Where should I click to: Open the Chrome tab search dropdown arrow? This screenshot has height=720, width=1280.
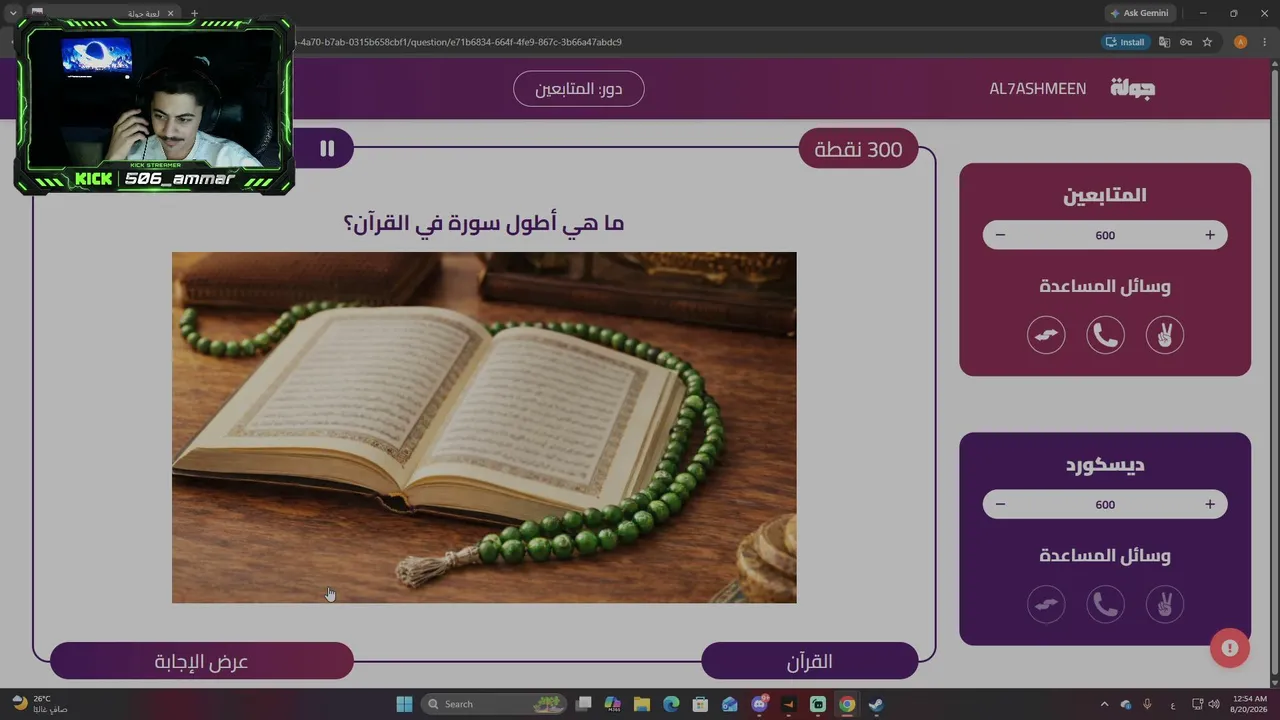pyautogui.click(x=13, y=13)
